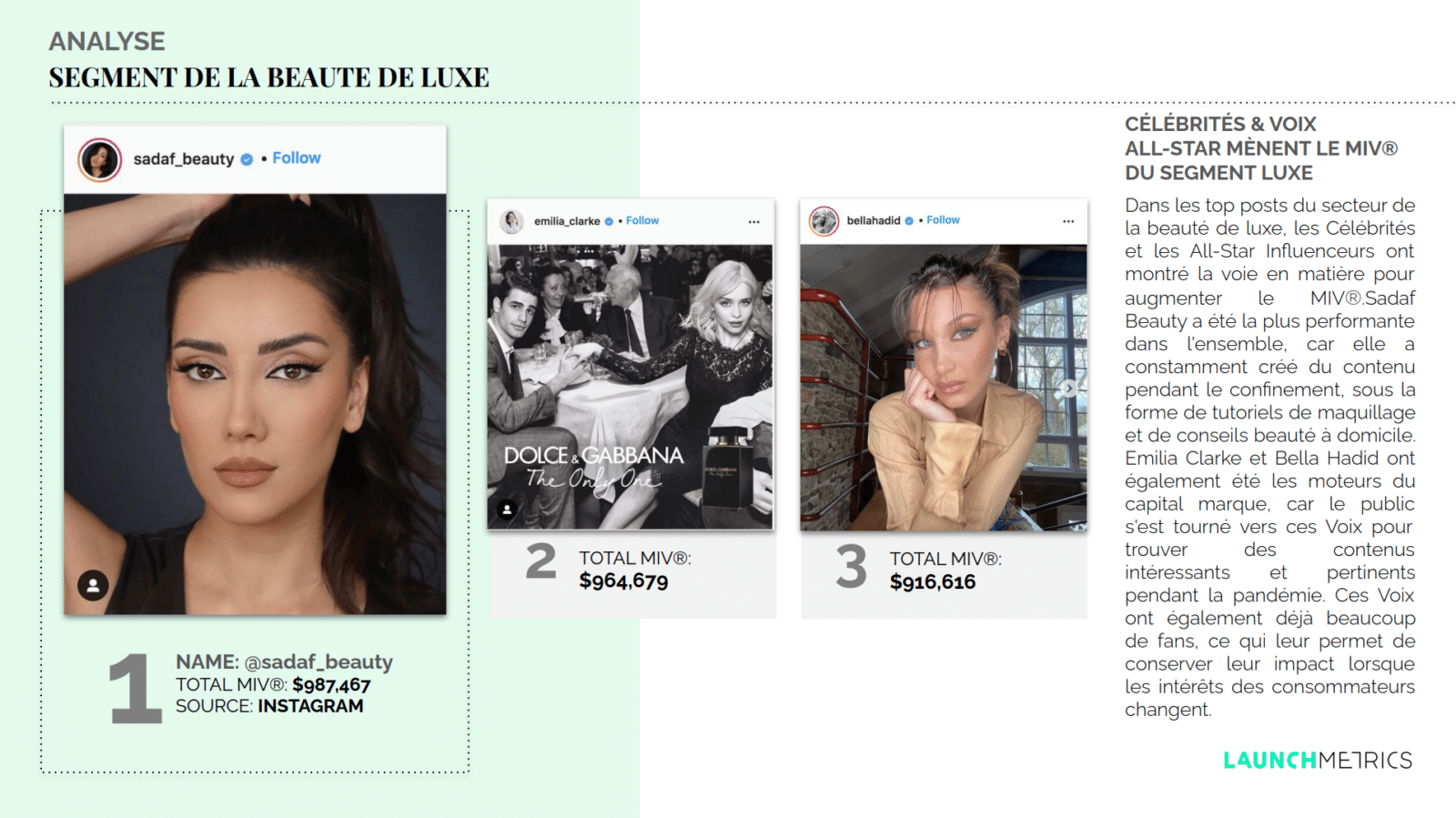Click verified badge beside emilia_clarke
This screenshot has height=818, width=1456.
[x=609, y=221]
